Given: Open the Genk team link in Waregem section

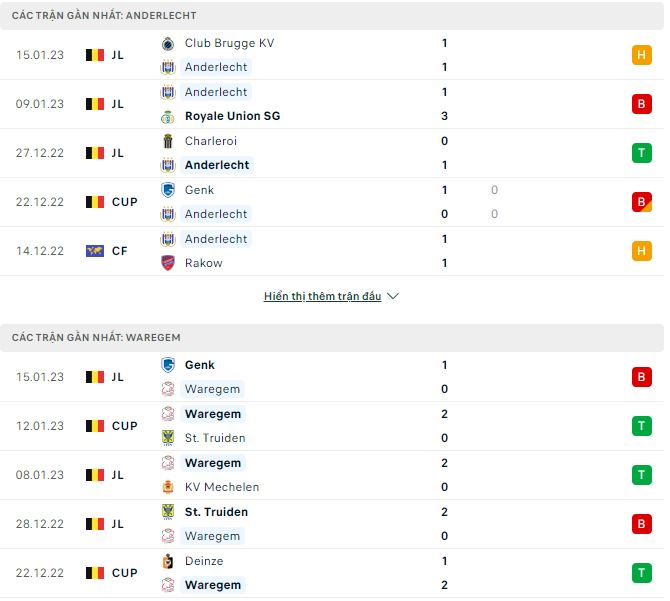Looking at the screenshot, I should [x=200, y=365].
